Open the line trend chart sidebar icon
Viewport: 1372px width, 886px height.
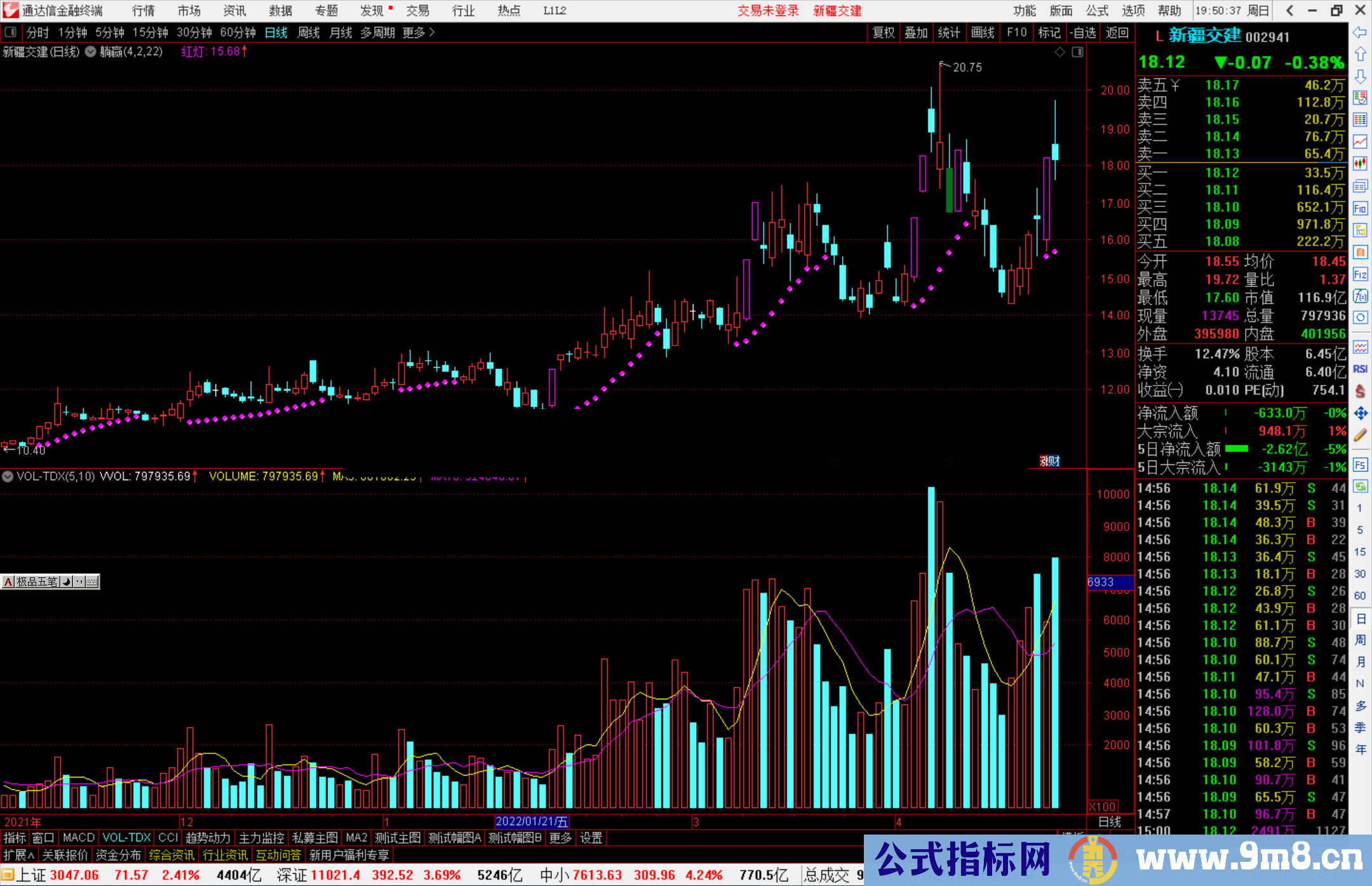point(1360,141)
